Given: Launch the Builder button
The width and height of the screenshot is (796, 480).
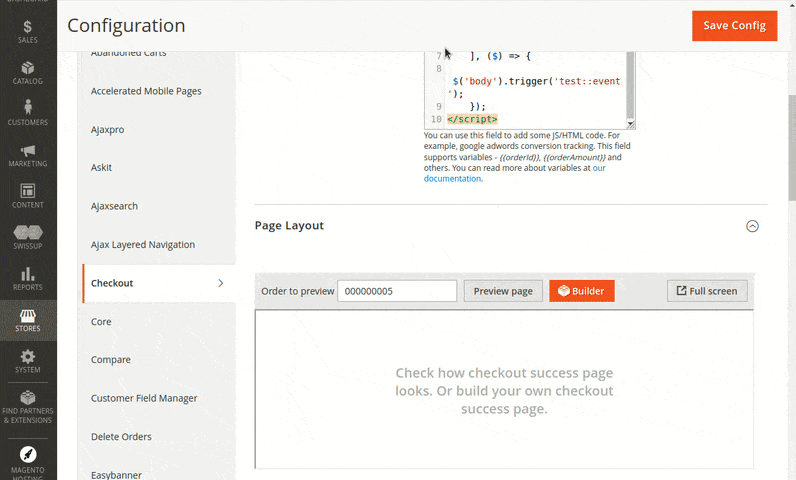Looking at the screenshot, I should click(582, 291).
